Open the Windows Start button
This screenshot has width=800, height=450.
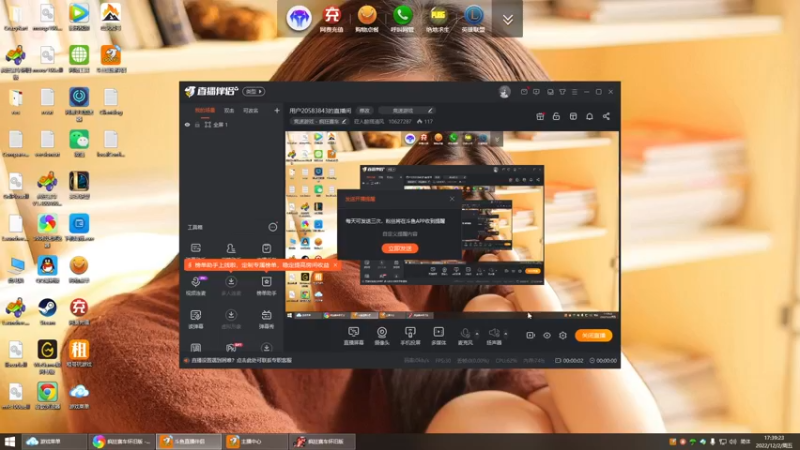click(10, 441)
